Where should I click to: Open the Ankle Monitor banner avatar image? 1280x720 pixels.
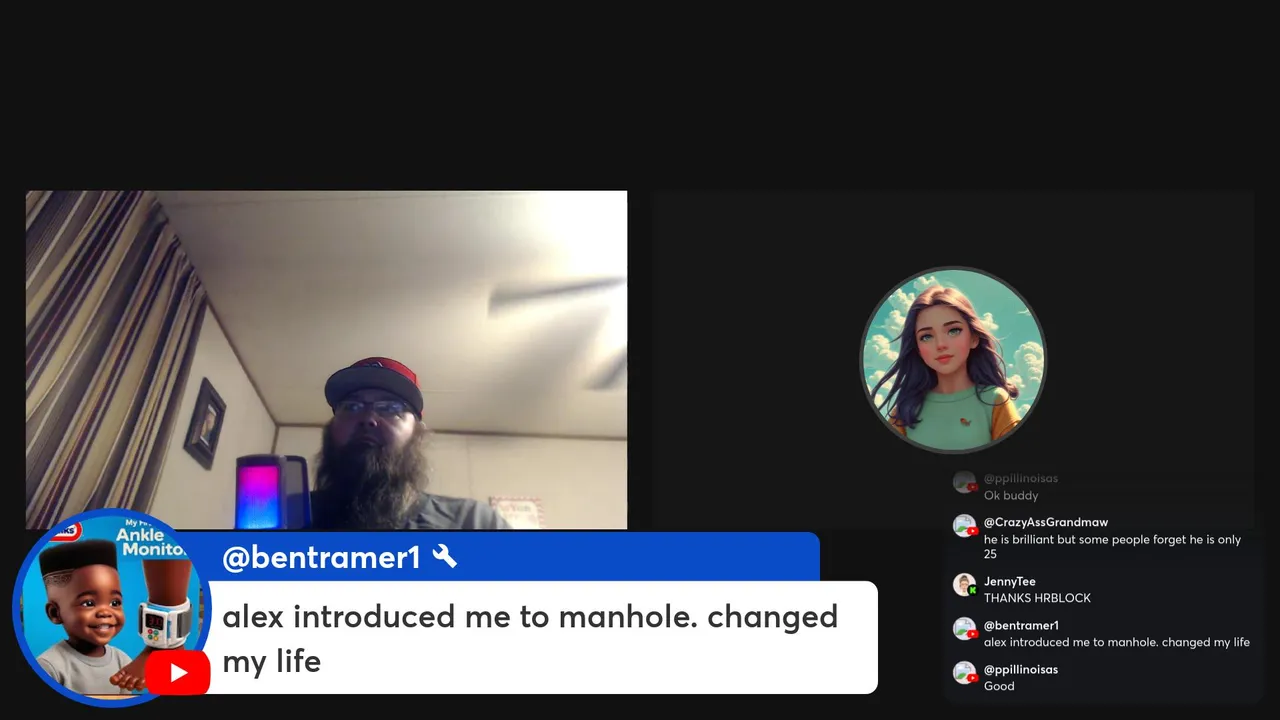tap(111, 608)
